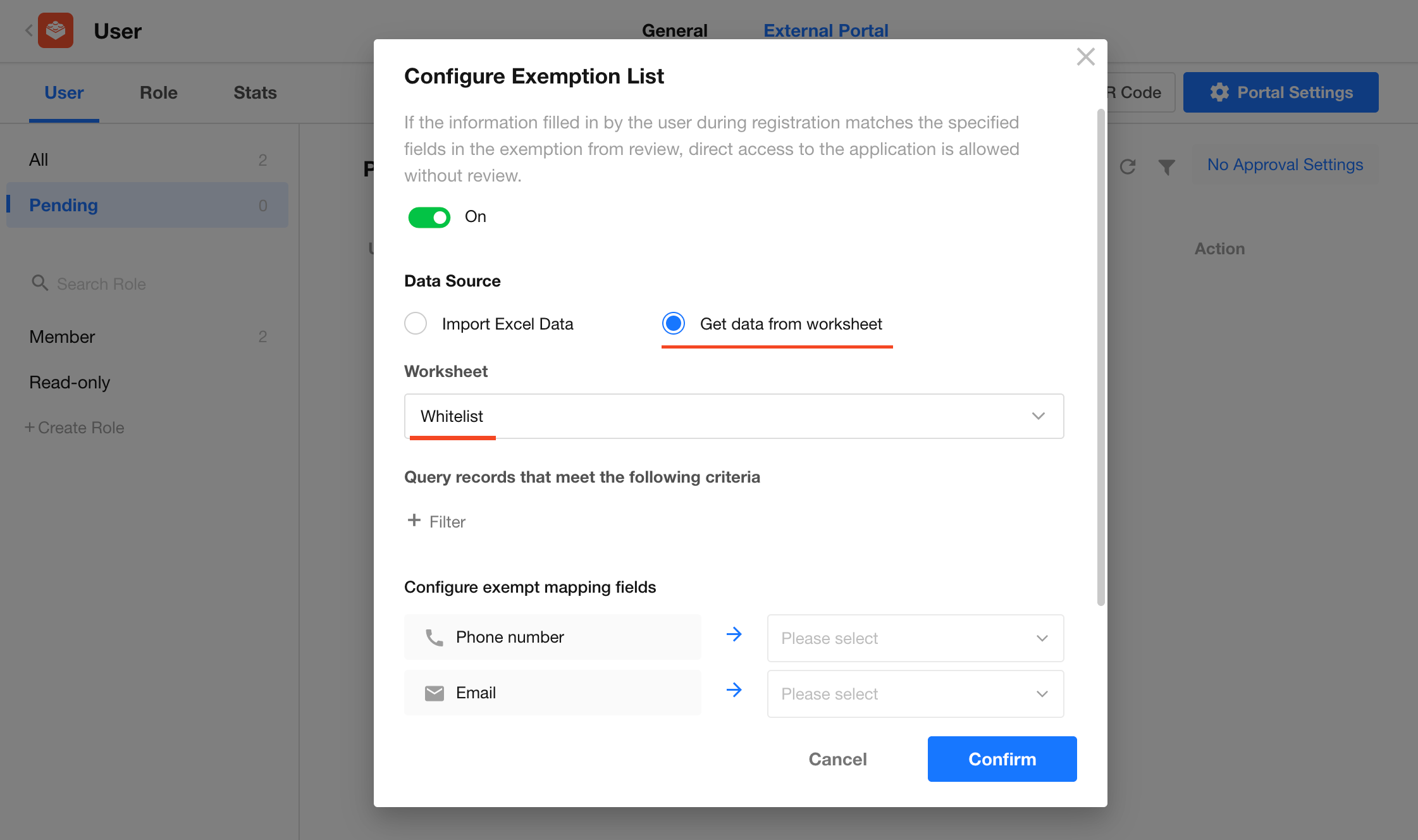This screenshot has height=840, width=1418.
Task: Cancel the exemption list configuration
Action: click(x=837, y=759)
